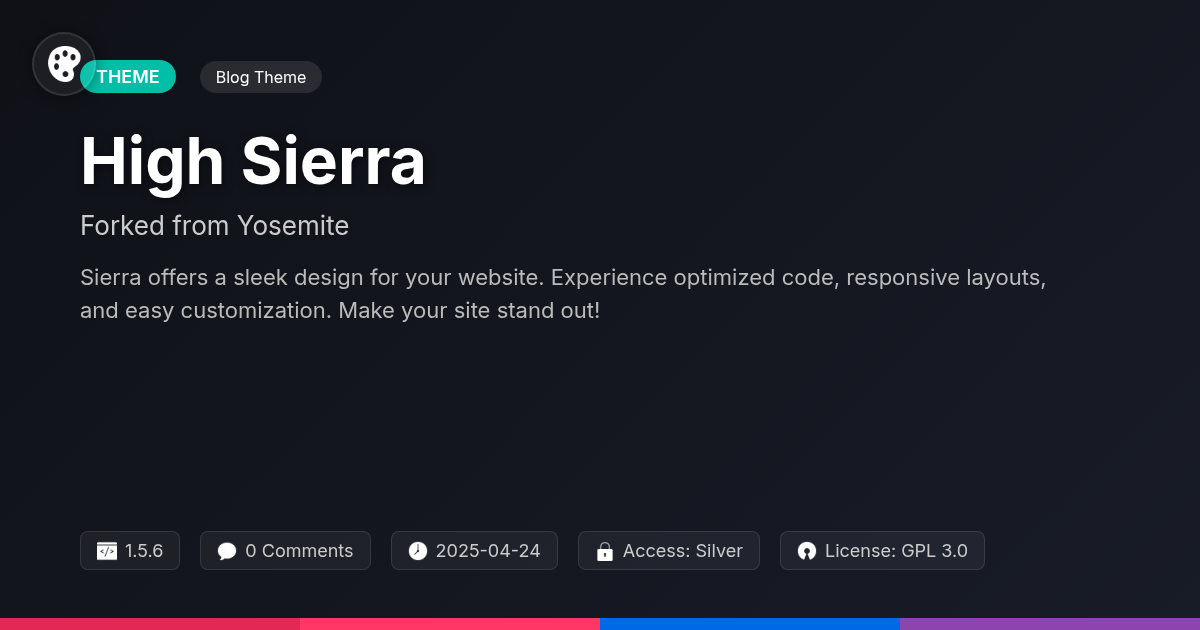Click the date 2025-04-24 label
The image size is (1200, 630).
(x=488, y=551)
